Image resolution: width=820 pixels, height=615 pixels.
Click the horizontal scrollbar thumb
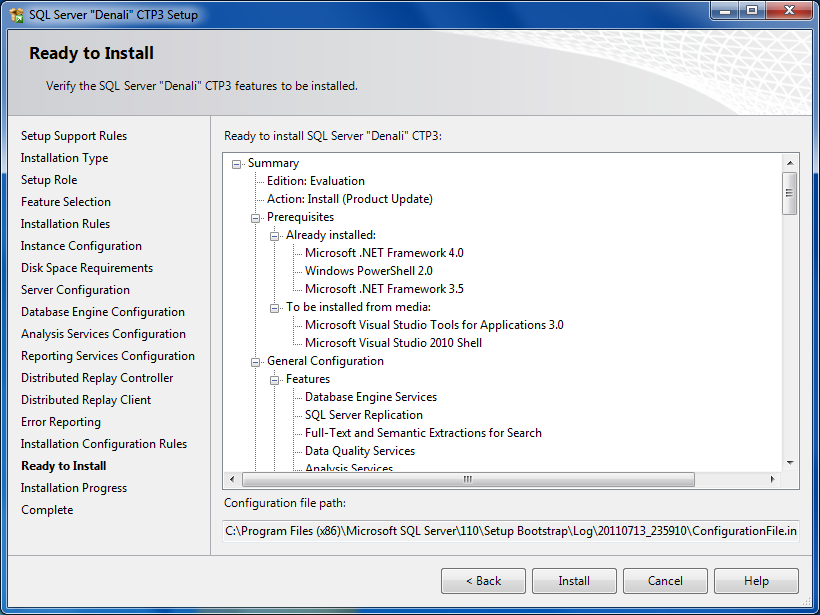pyautogui.click(x=468, y=479)
